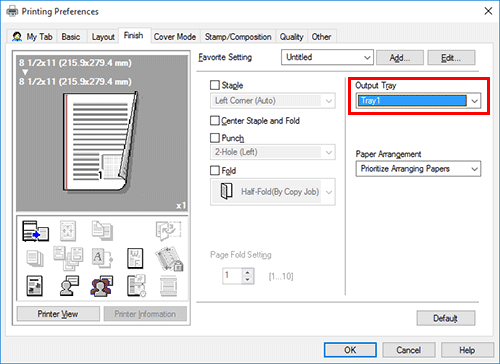This screenshot has width=500, height=364.
Task: Click the grayed dashed-border rotate page icon
Action: point(168,230)
